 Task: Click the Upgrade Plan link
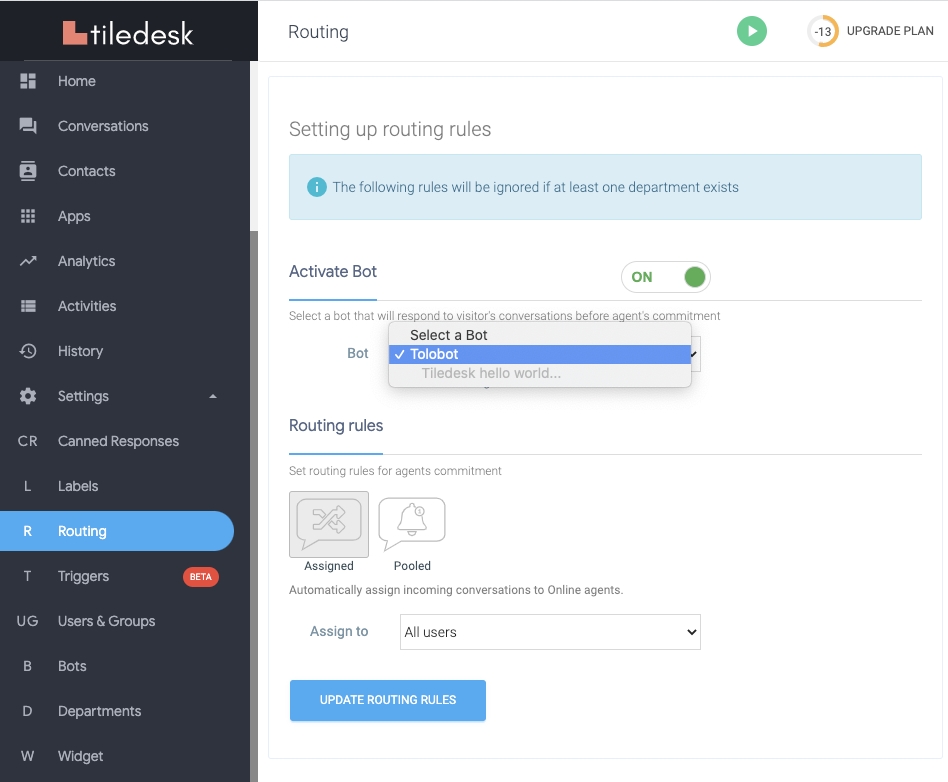point(889,31)
